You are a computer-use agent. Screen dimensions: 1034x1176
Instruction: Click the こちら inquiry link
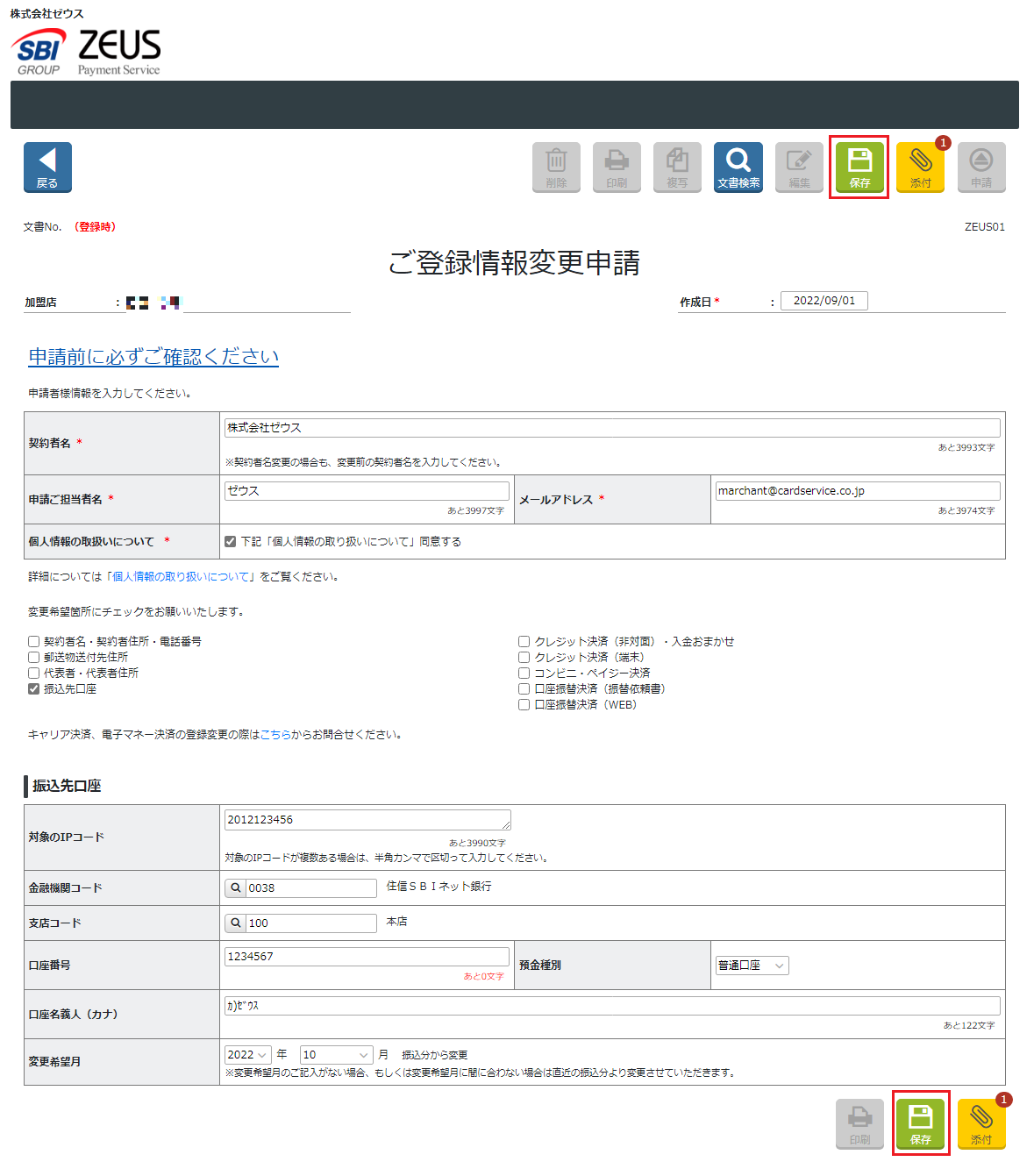pos(275,735)
